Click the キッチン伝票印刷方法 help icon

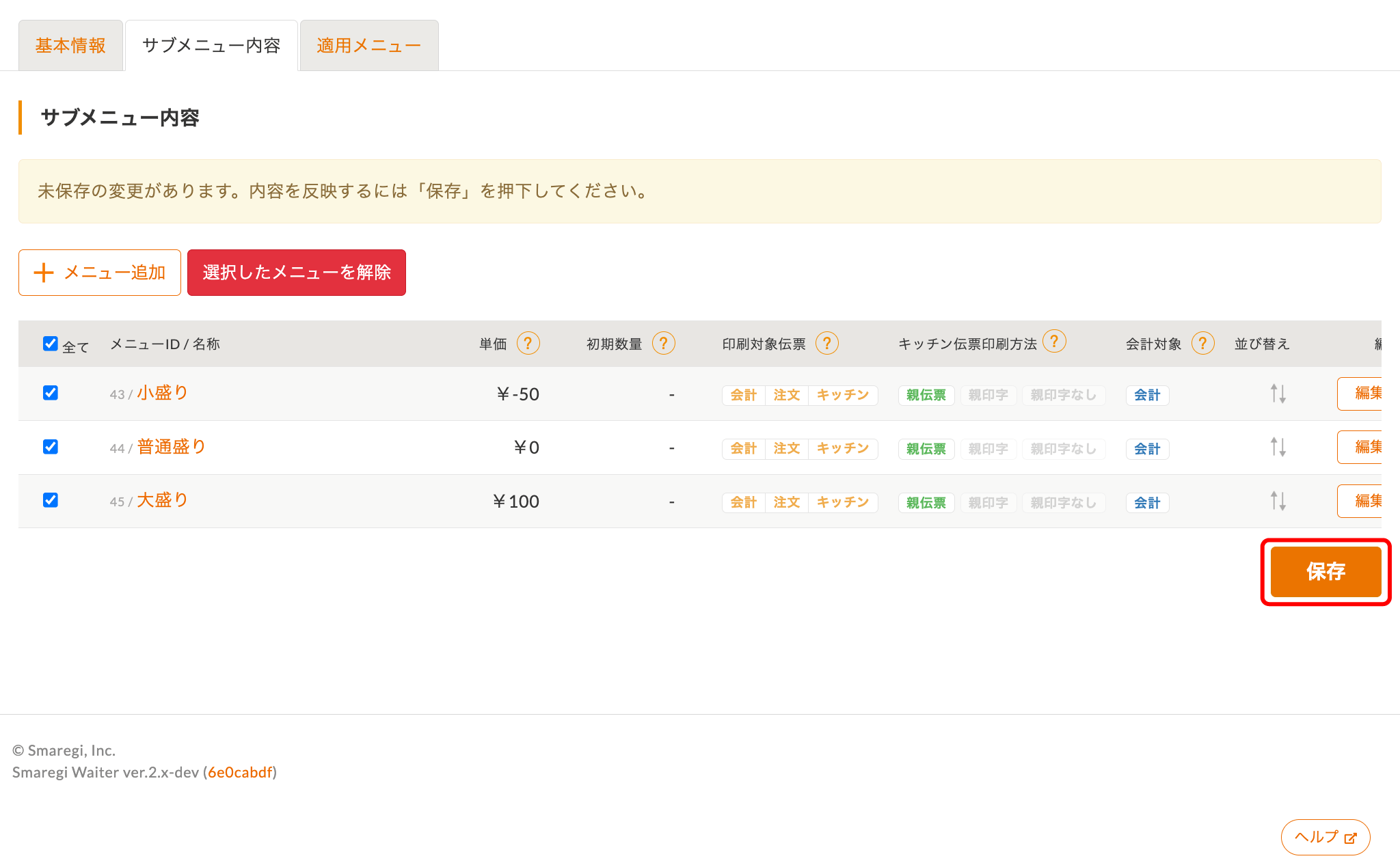(x=1054, y=340)
